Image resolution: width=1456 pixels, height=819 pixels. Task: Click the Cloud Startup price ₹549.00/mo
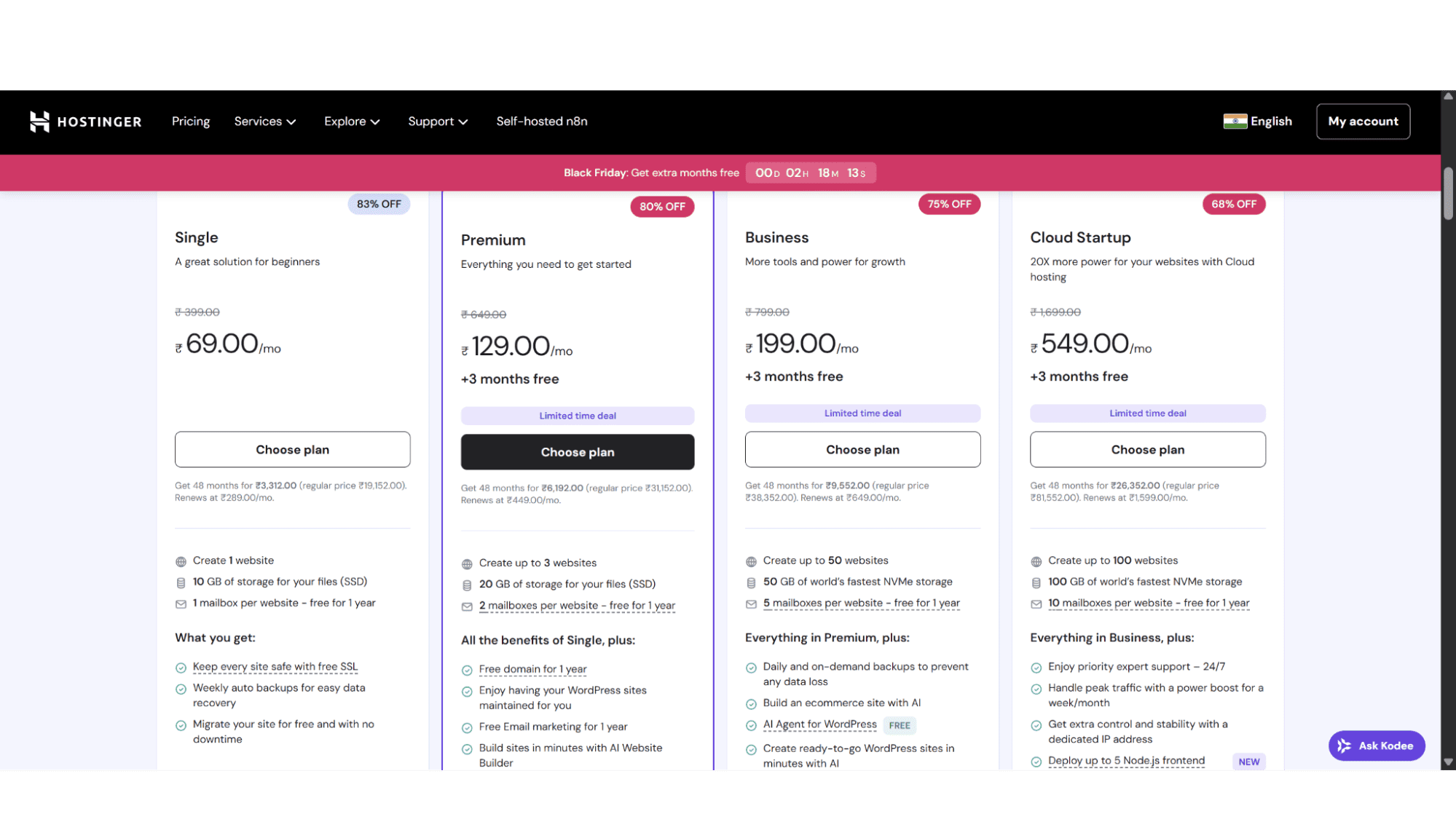(x=1091, y=344)
